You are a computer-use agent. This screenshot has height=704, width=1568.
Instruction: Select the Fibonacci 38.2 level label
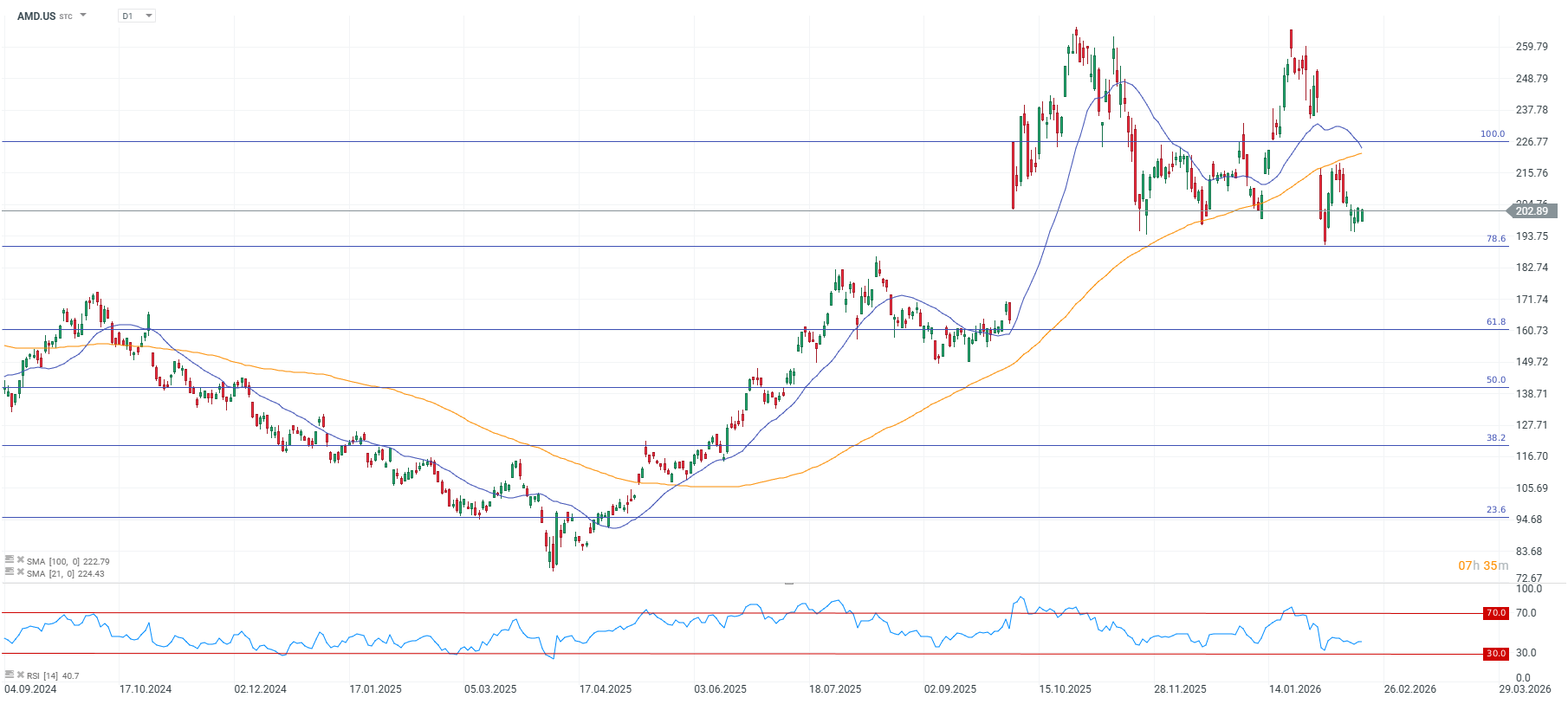(x=1496, y=438)
